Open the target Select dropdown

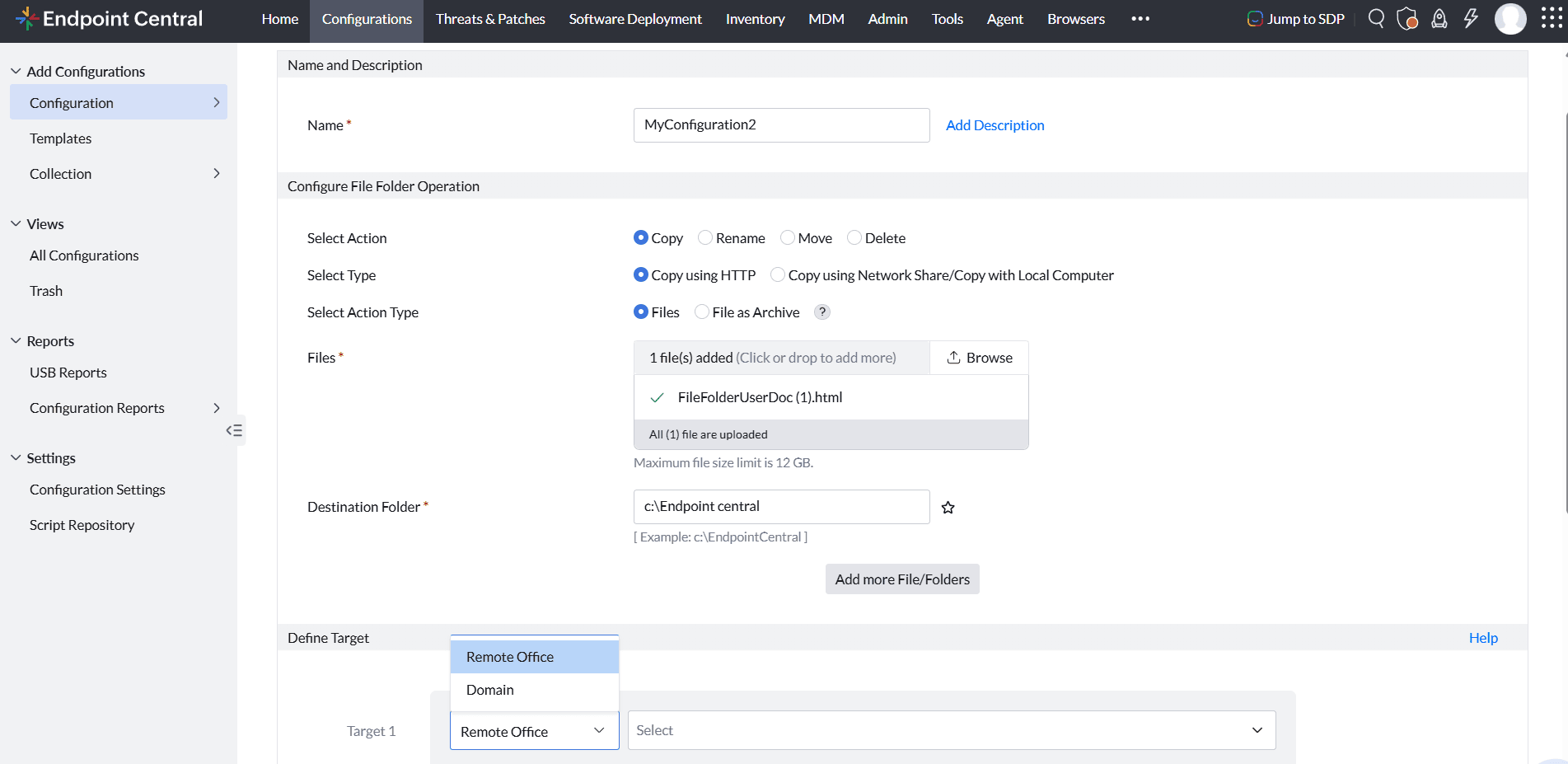(952, 730)
